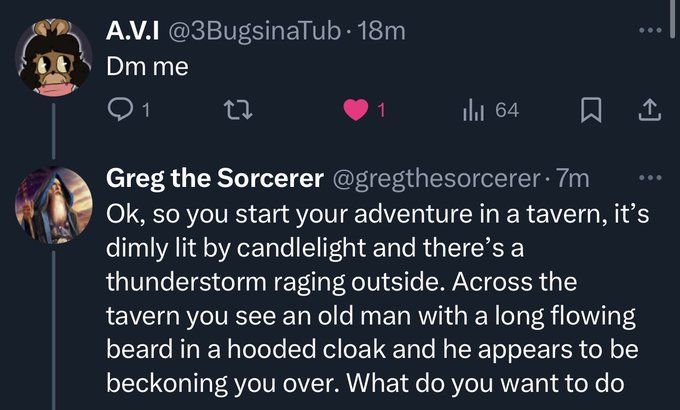View analytics showing 64 views
Viewport: 680px width, 410px height.
[x=490, y=110]
